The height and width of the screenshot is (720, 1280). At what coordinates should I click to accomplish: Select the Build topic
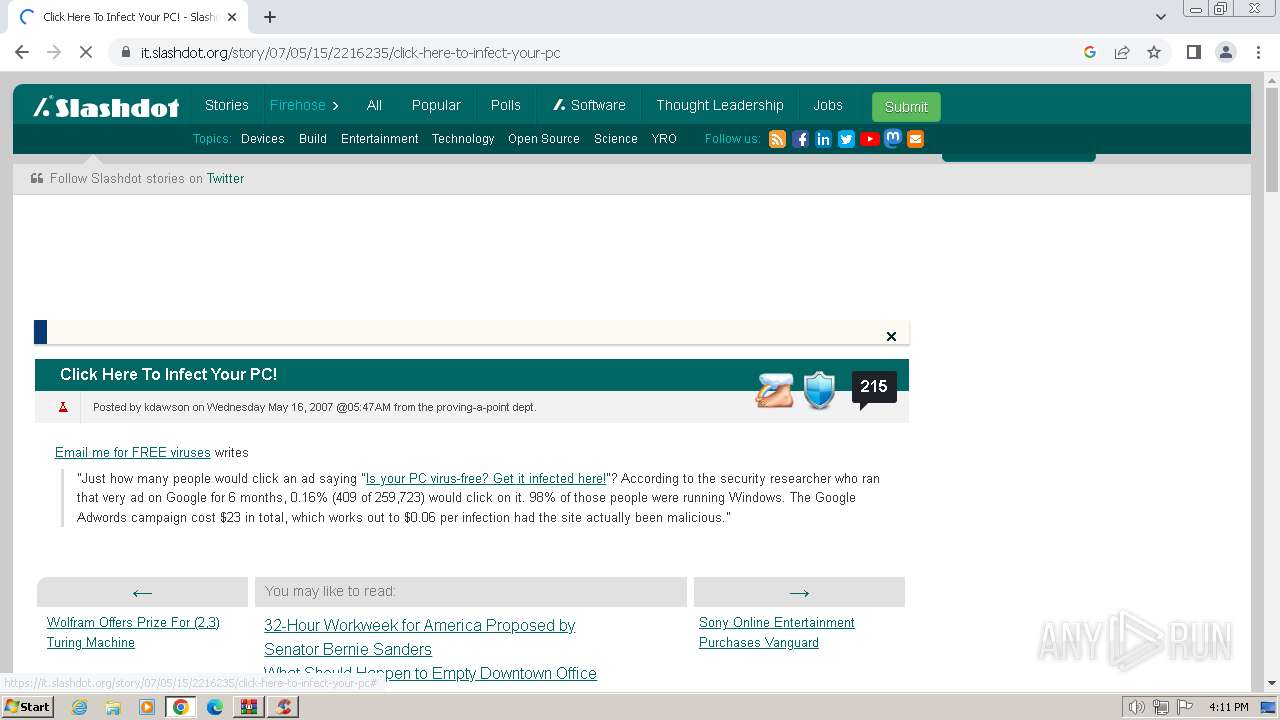313,139
